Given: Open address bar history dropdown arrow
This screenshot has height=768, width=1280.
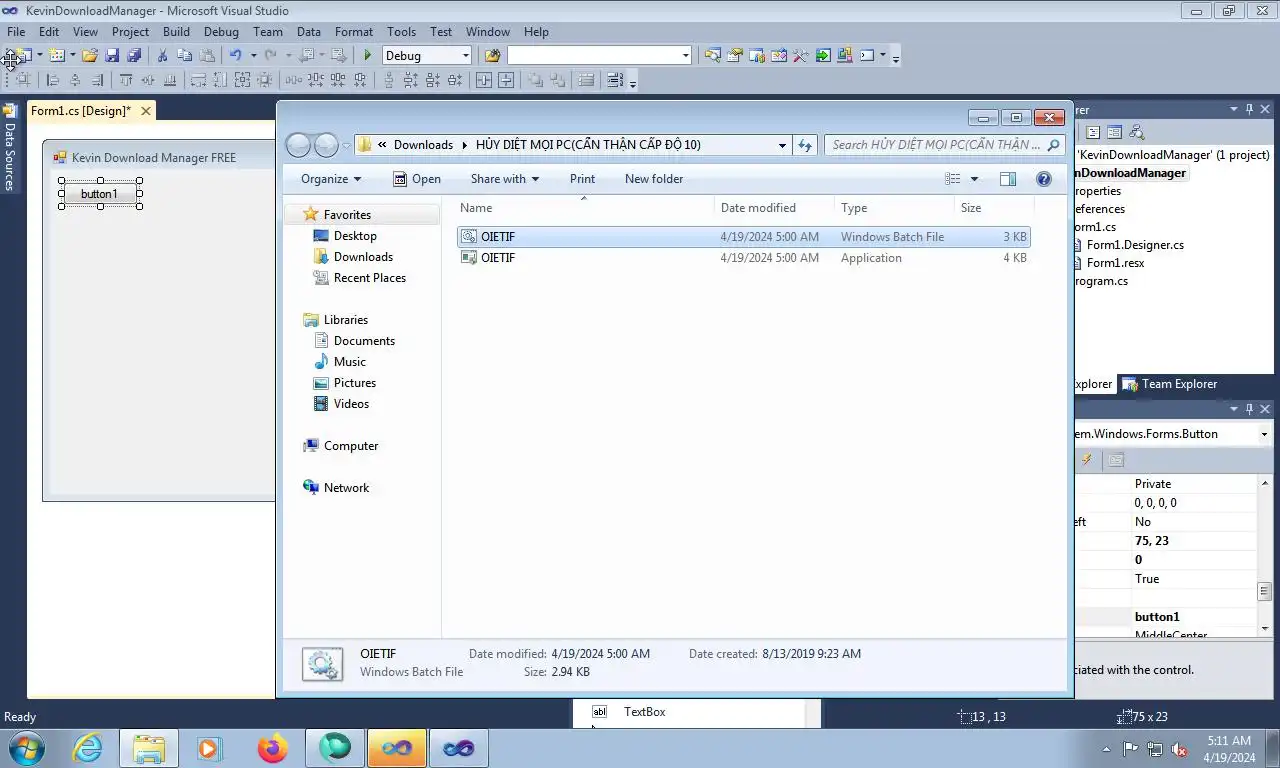Looking at the screenshot, I should [782, 146].
